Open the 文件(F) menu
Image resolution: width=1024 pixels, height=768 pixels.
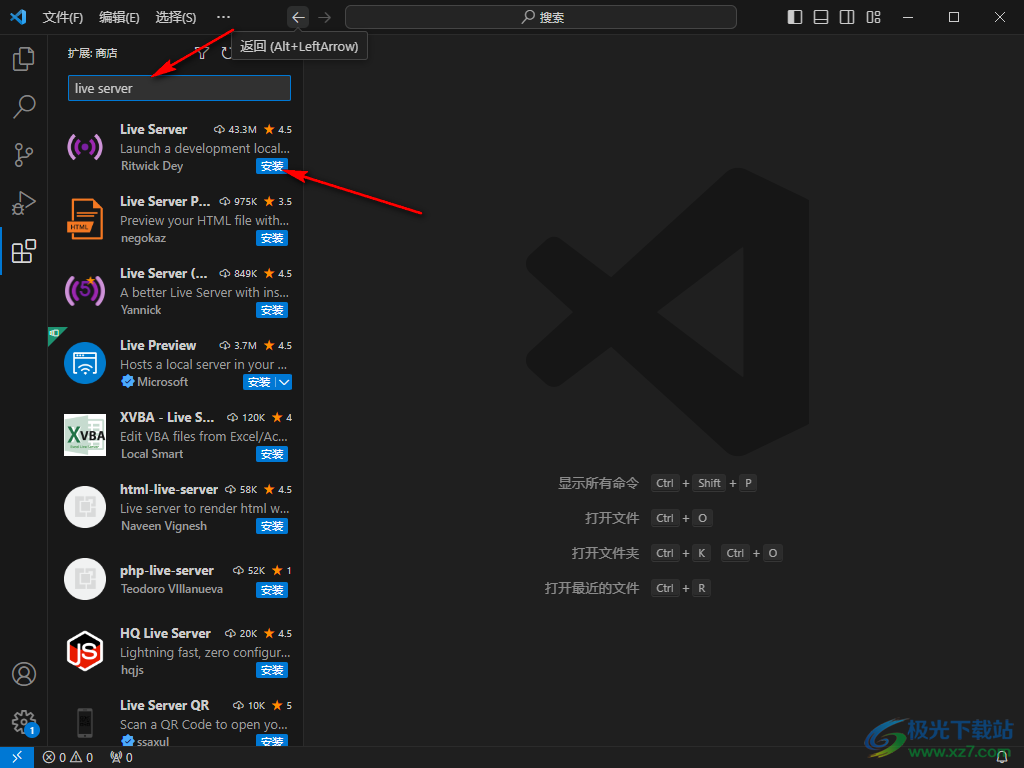[x=63, y=17]
